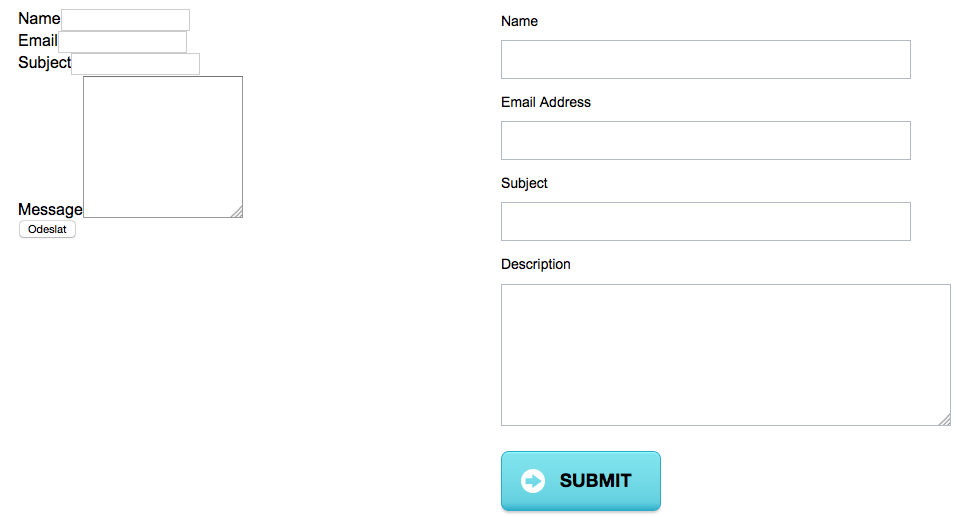Select the compact Subject input in the unstyled form
The height and width of the screenshot is (517, 980).
[135, 64]
